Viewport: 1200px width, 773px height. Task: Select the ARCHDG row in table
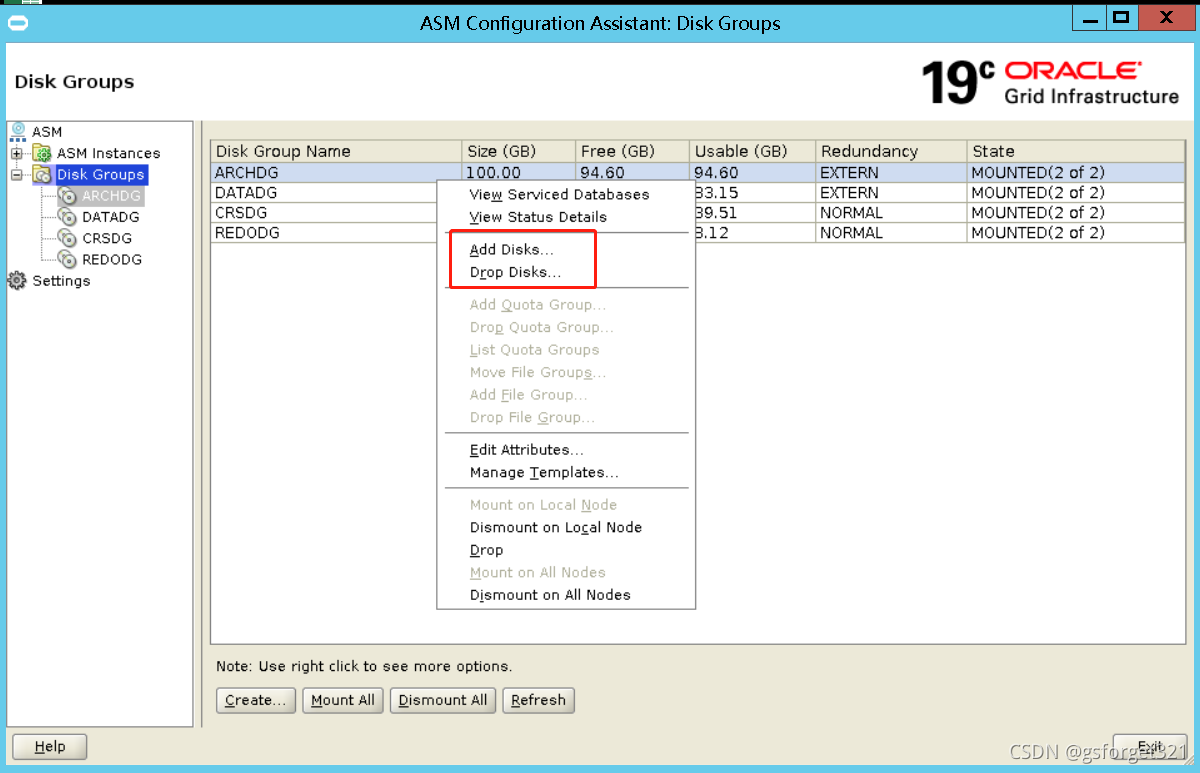tap(696, 172)
